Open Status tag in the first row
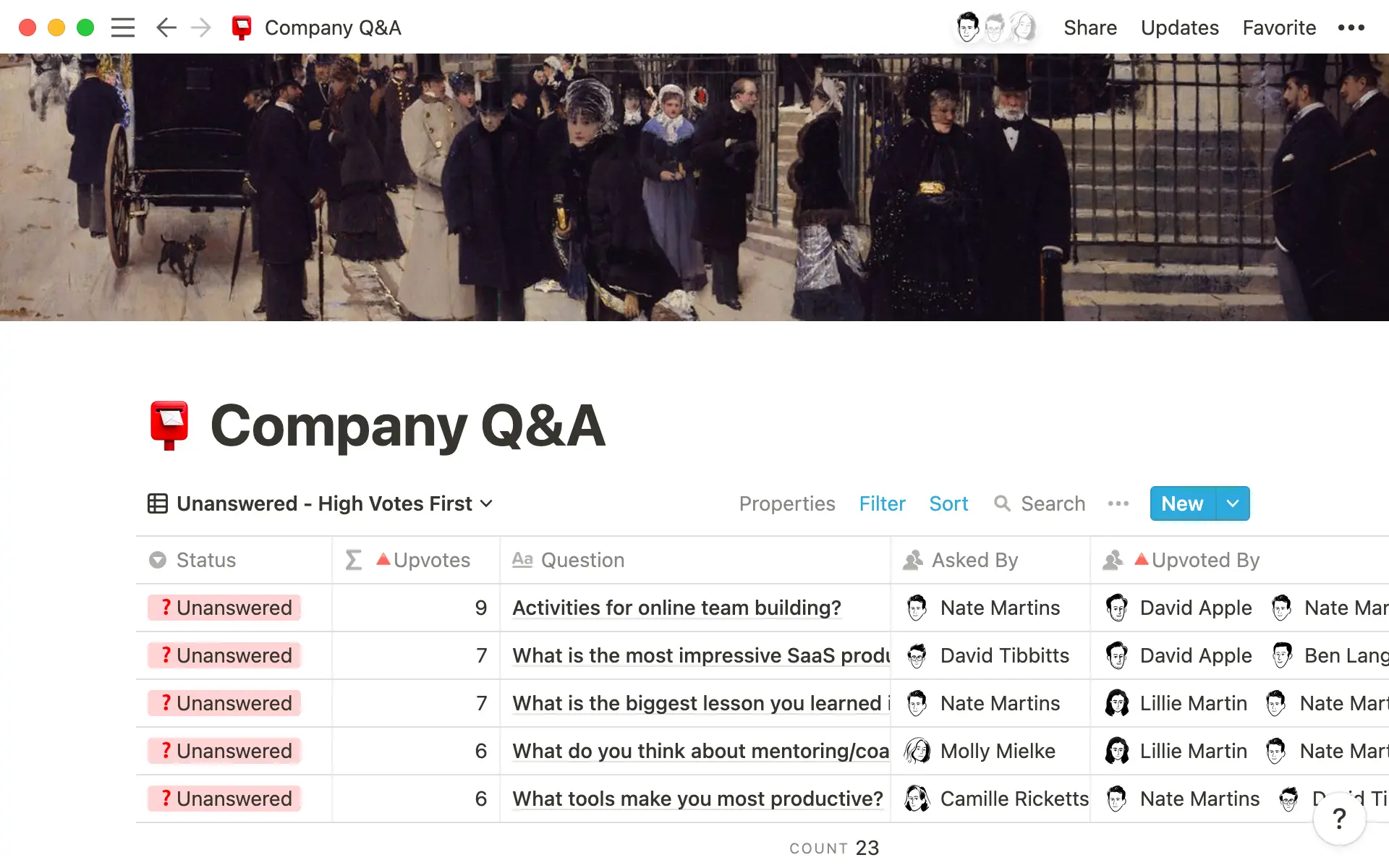 (224, 608)
